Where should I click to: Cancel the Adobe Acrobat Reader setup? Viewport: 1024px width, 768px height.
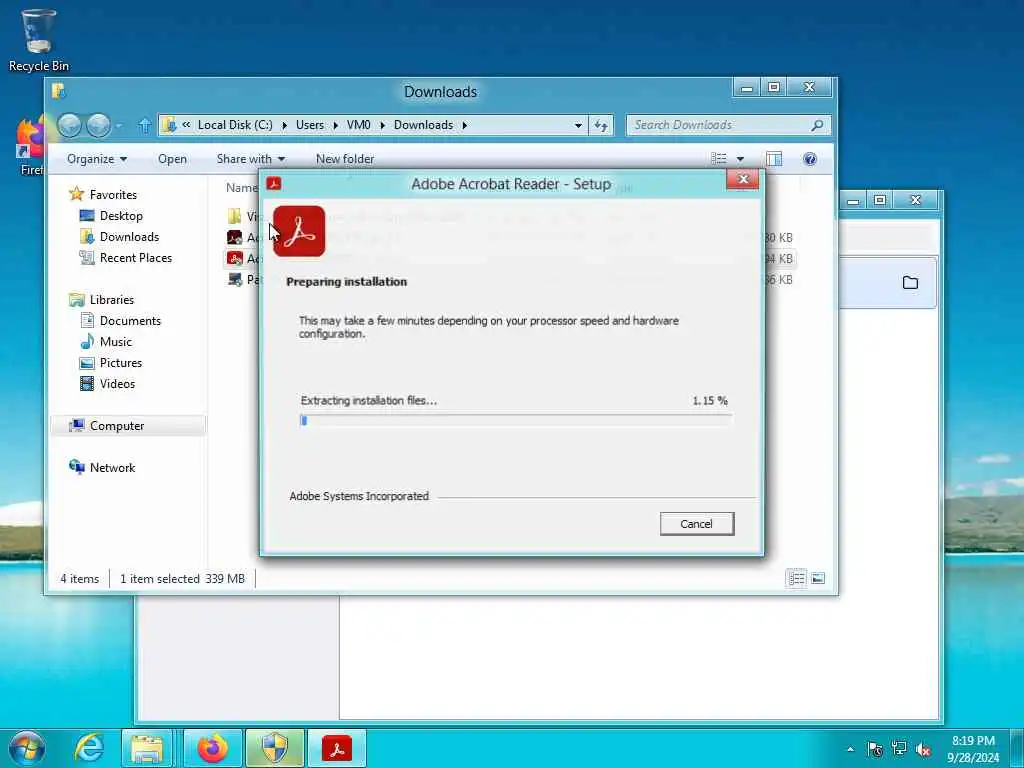tap(697, 524)
